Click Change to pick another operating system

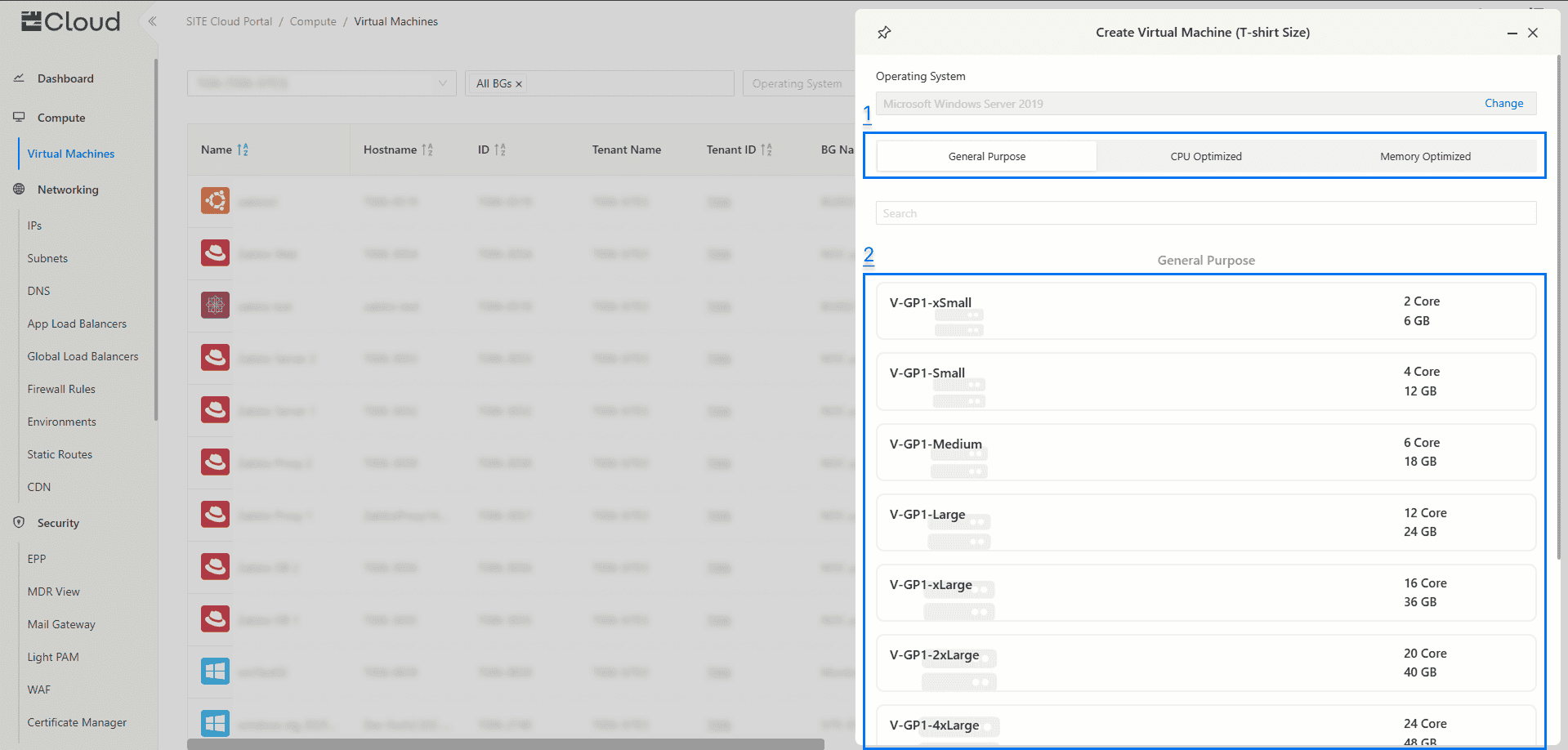click(1503, 104)
